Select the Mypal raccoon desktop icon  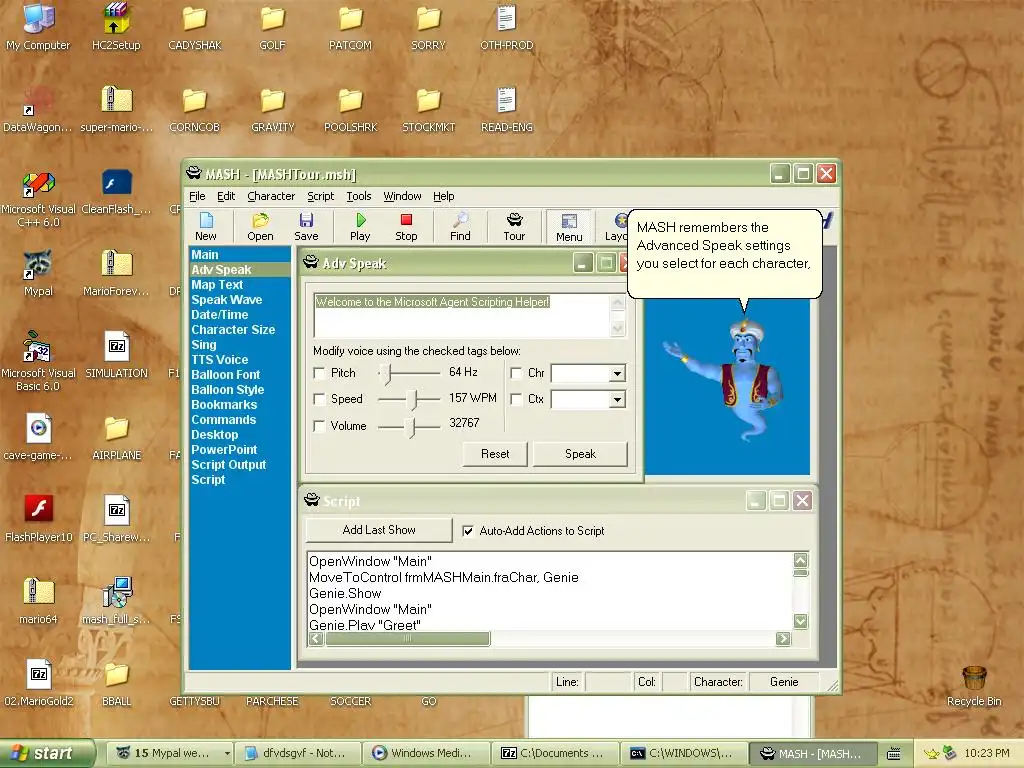click(x=38, y=273)
